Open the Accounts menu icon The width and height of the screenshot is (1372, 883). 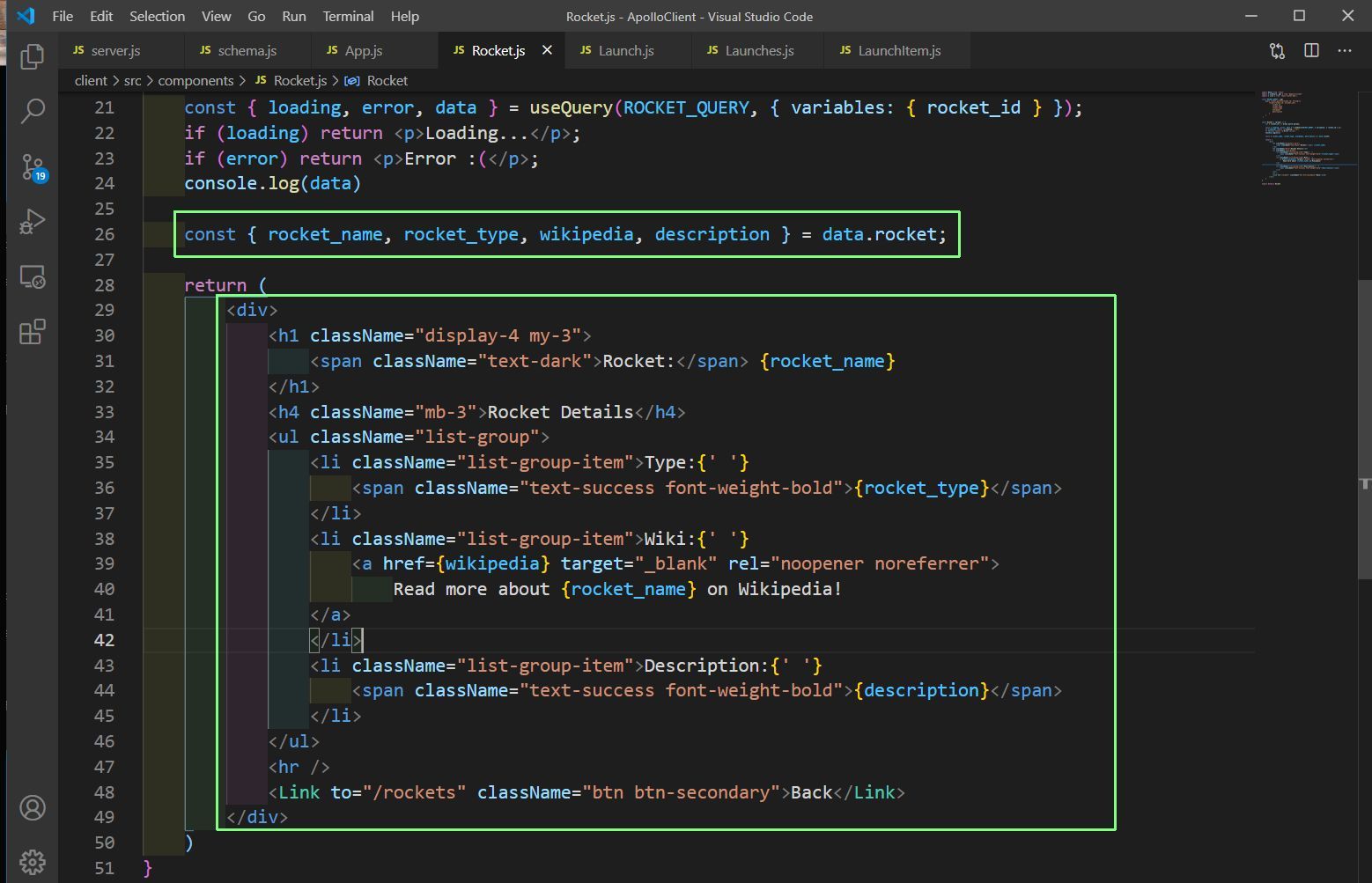click(x=33, y=808)
